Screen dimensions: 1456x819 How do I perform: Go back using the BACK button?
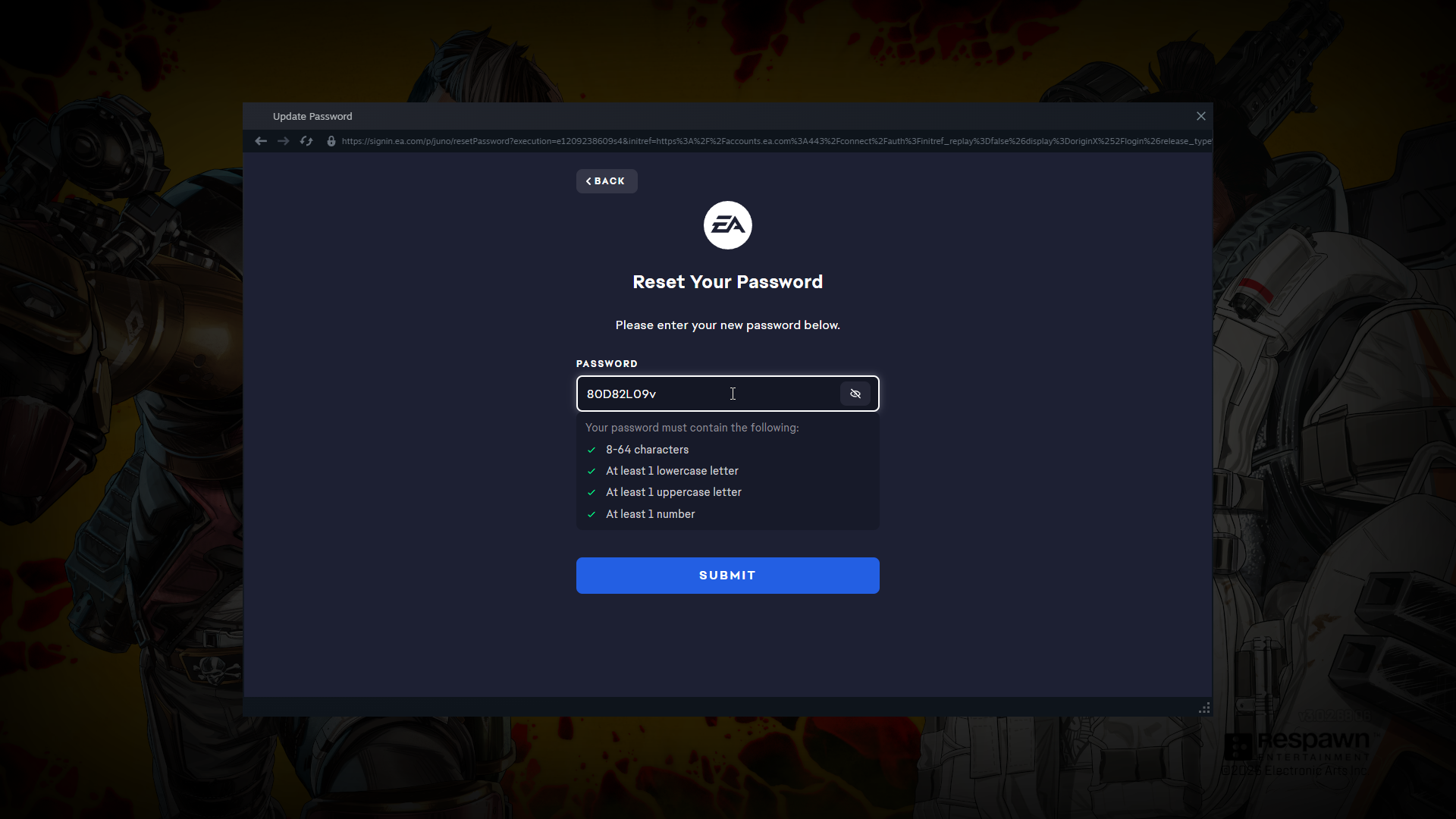(607, 181)
